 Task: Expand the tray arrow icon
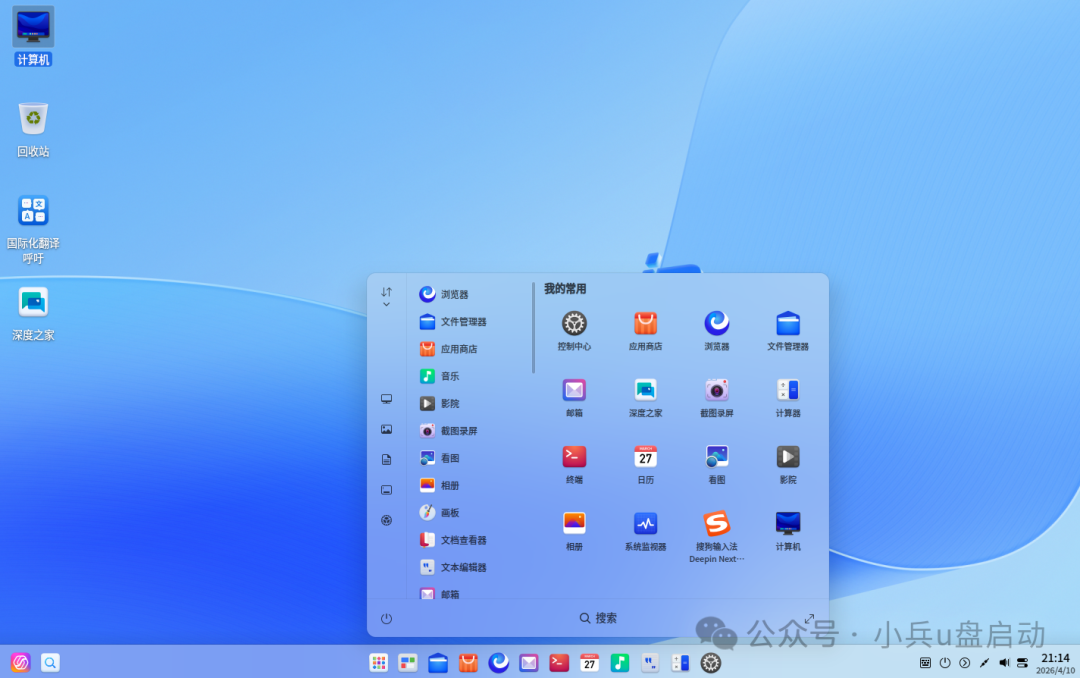click(x=964, y=663)
